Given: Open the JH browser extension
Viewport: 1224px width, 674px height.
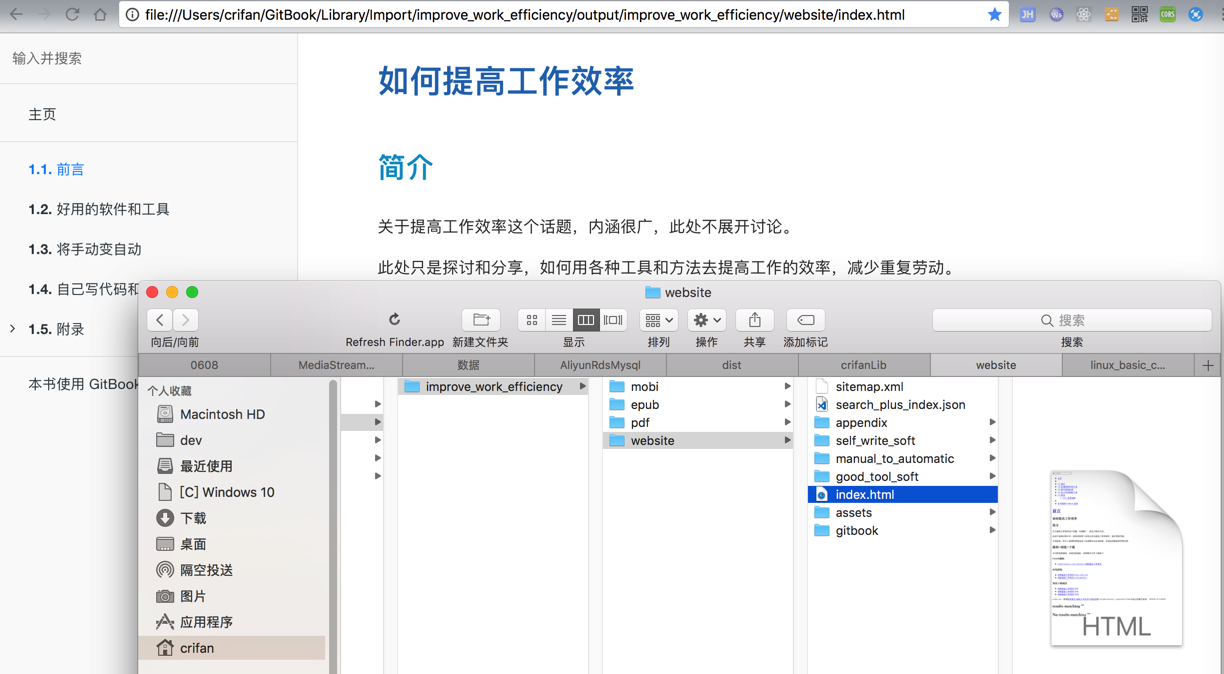Looking at the screenshot, I should point(1027,14).
